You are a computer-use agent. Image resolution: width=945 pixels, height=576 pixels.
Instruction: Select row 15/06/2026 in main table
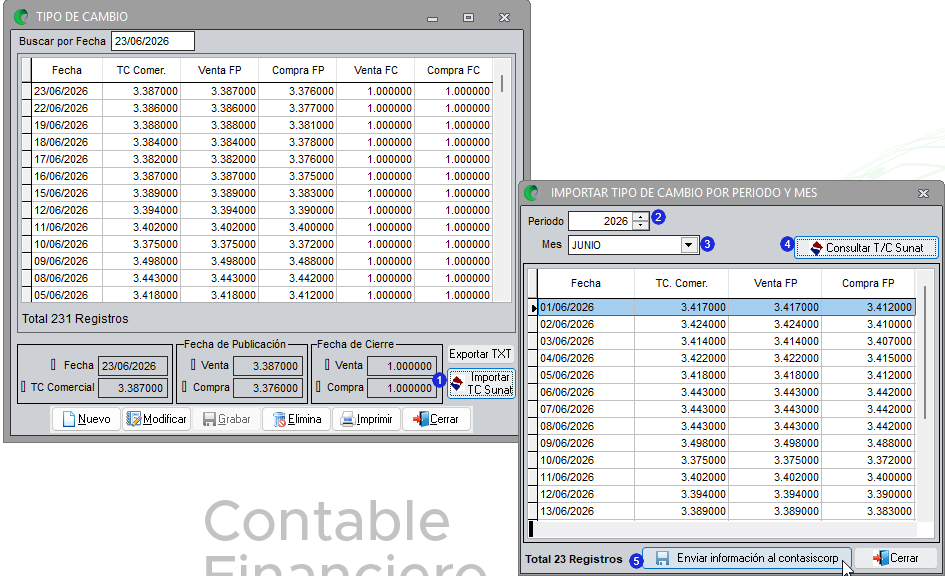[x=262, y=193]
